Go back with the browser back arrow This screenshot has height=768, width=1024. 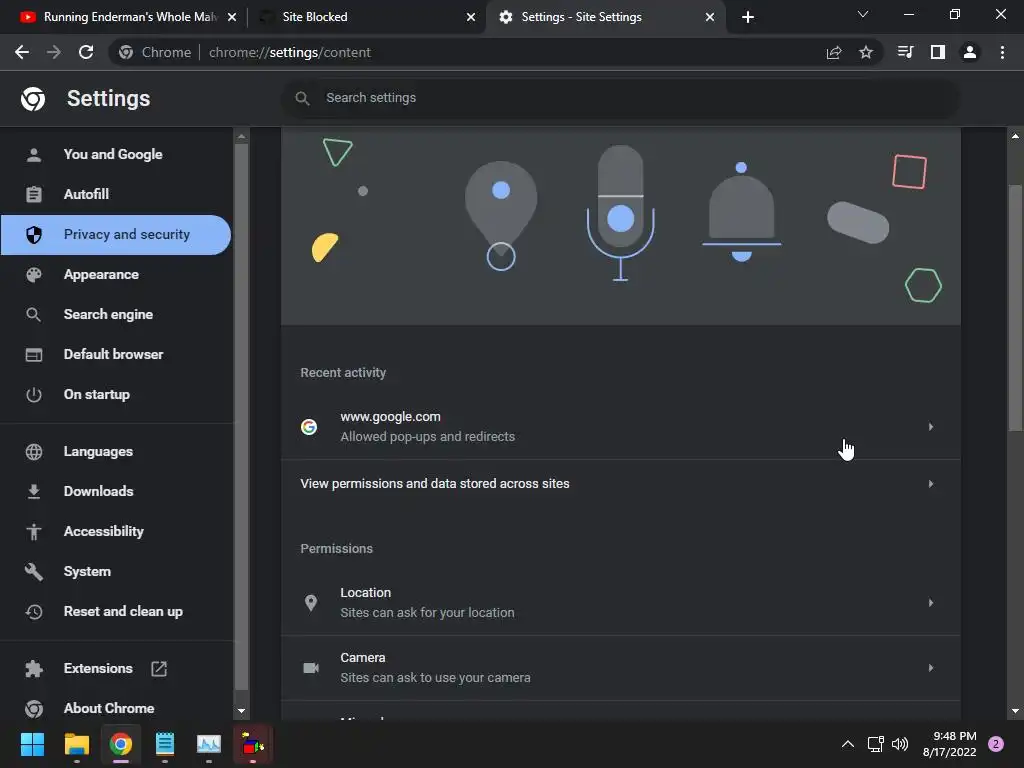click(x=22, y=52)
